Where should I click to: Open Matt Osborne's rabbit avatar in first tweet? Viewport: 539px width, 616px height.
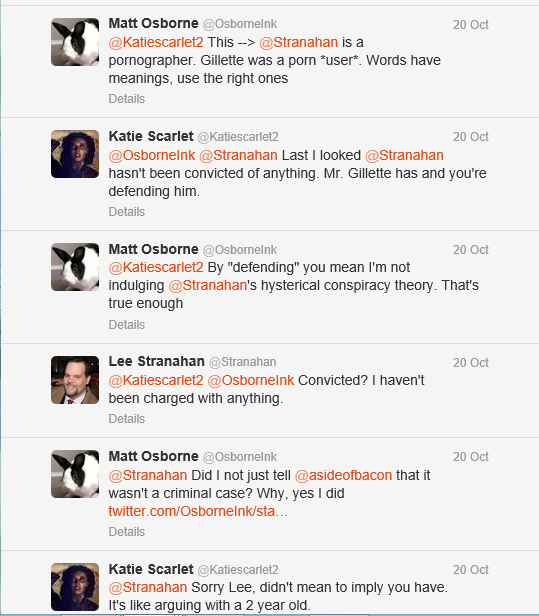[x=75, y=42]
